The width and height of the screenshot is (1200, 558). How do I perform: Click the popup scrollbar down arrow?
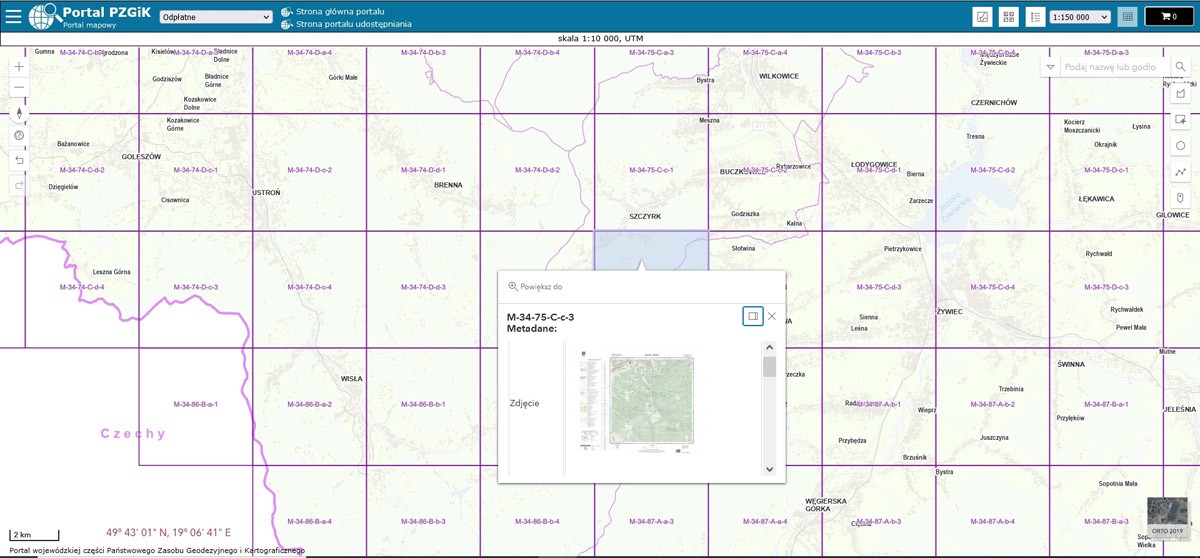coord(769,469)
